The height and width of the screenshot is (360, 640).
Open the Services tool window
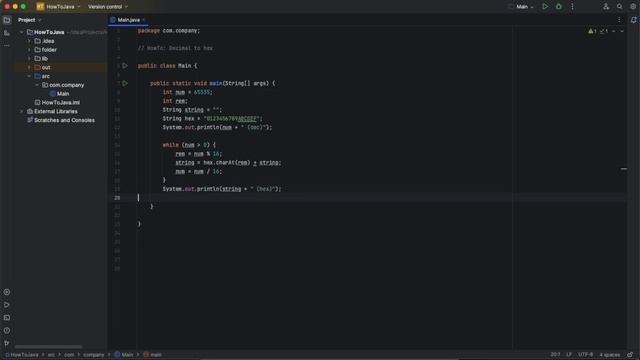coord(7,292)
